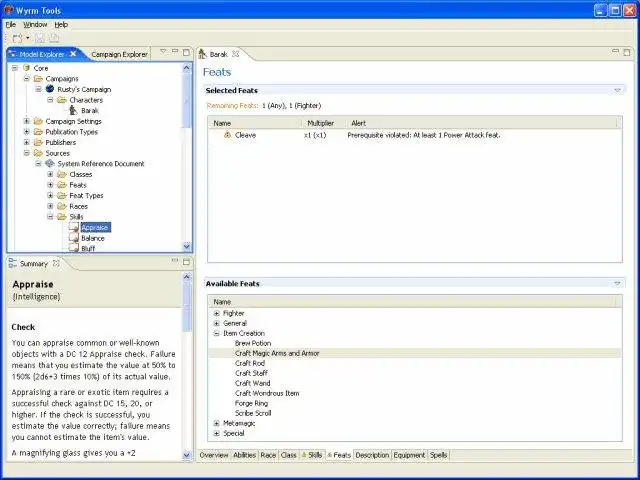This screenshot has height=480, width=640.
Task: Open the New toolbar dropdown arrow
Action: (28, 38)
